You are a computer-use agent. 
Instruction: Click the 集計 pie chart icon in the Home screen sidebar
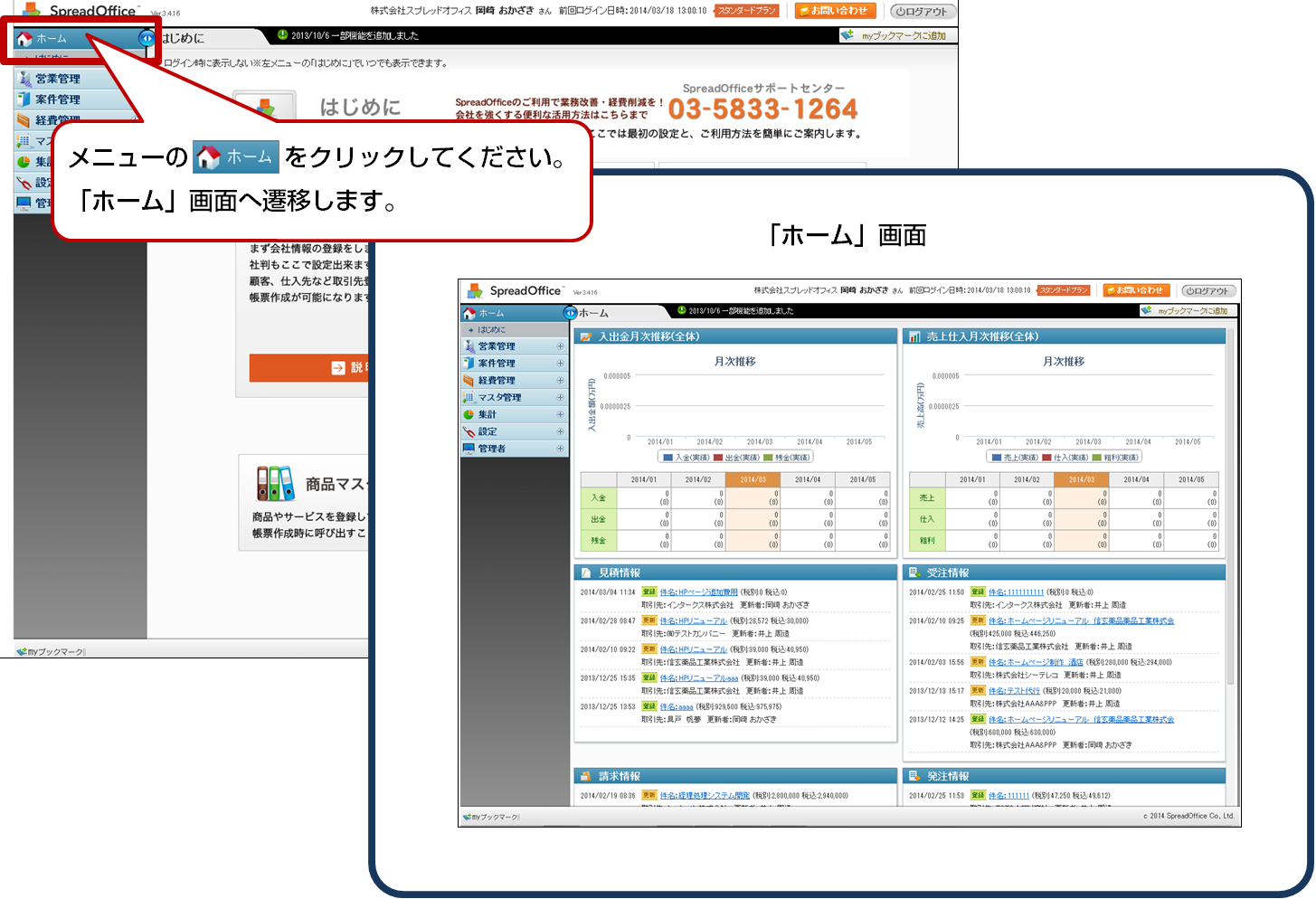pos(469,415)
